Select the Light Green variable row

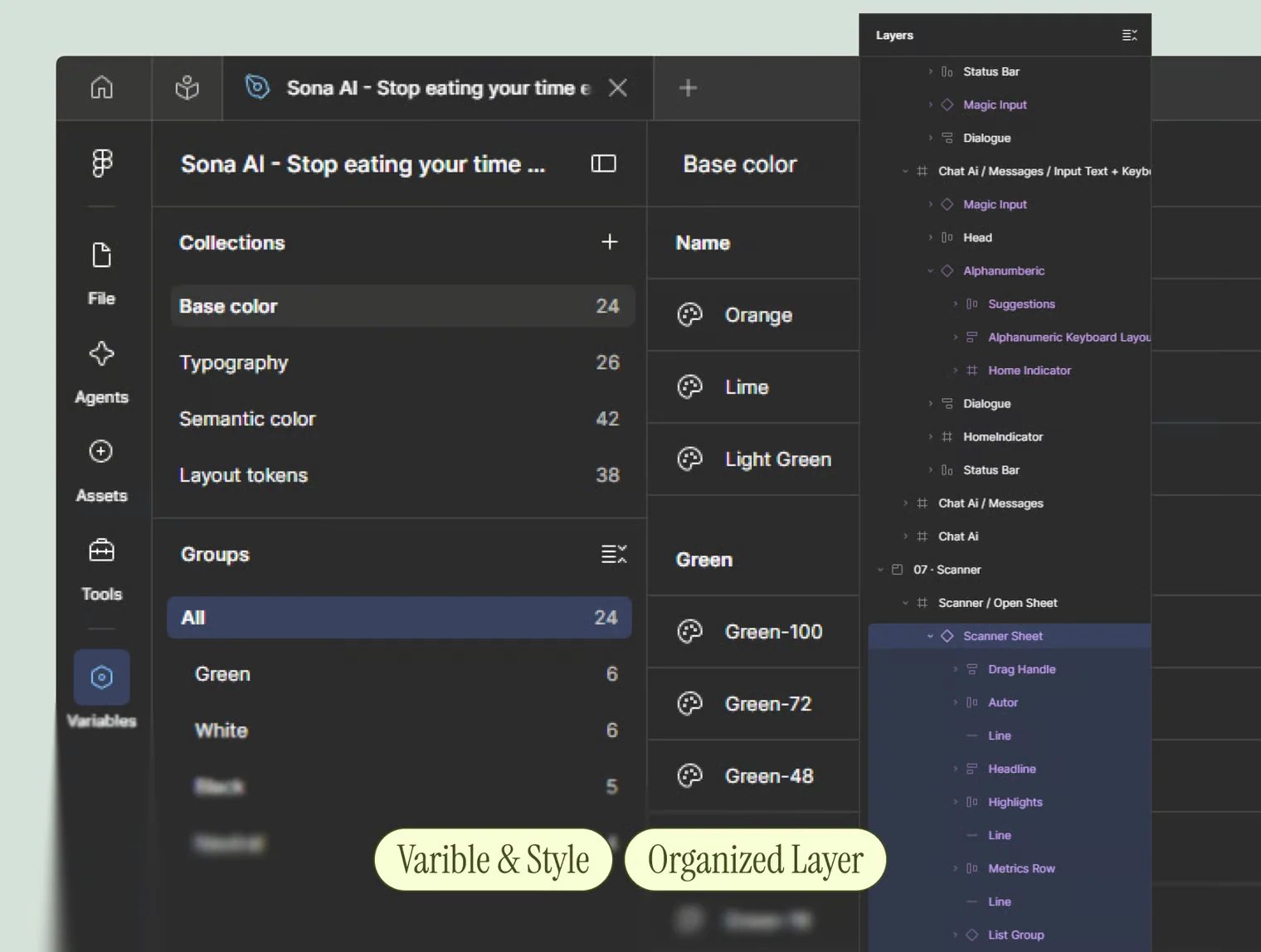point(753,459)
